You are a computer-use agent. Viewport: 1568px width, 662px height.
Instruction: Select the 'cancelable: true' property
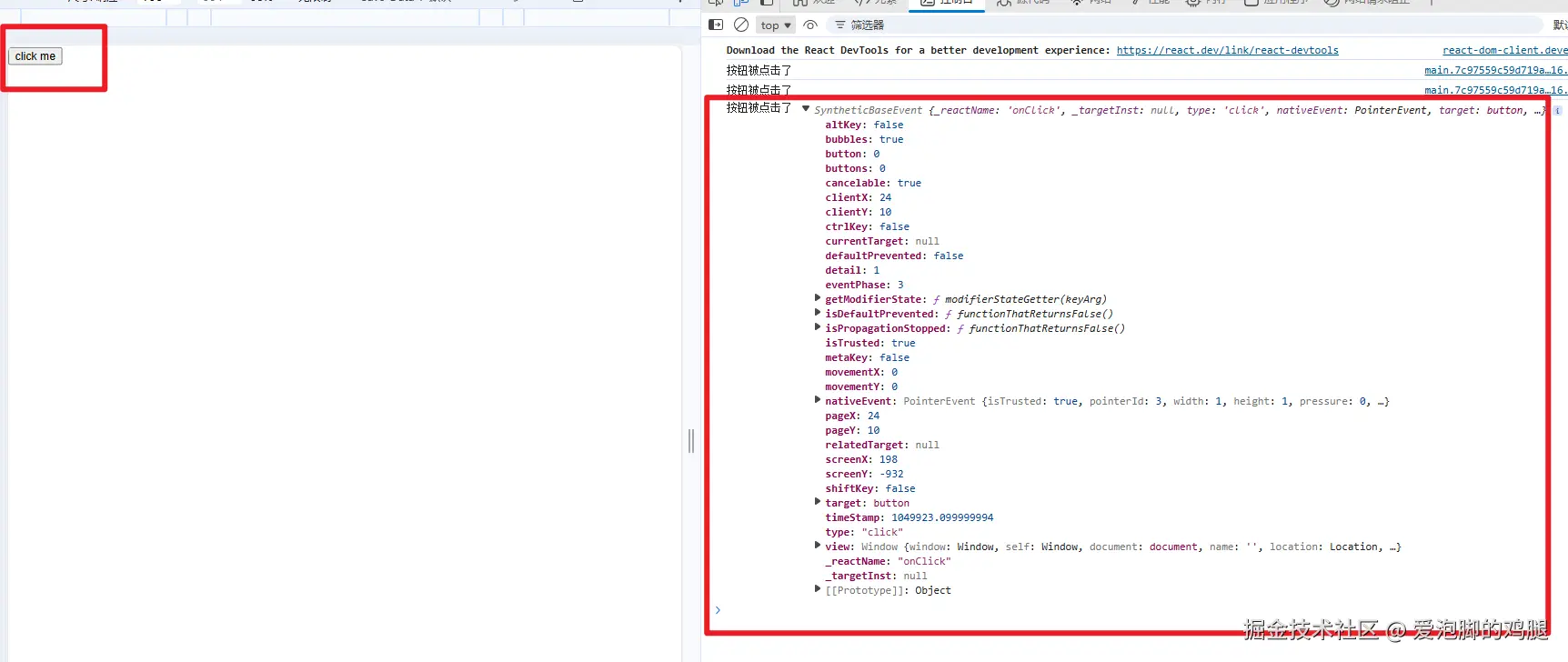tap(873, 184)
